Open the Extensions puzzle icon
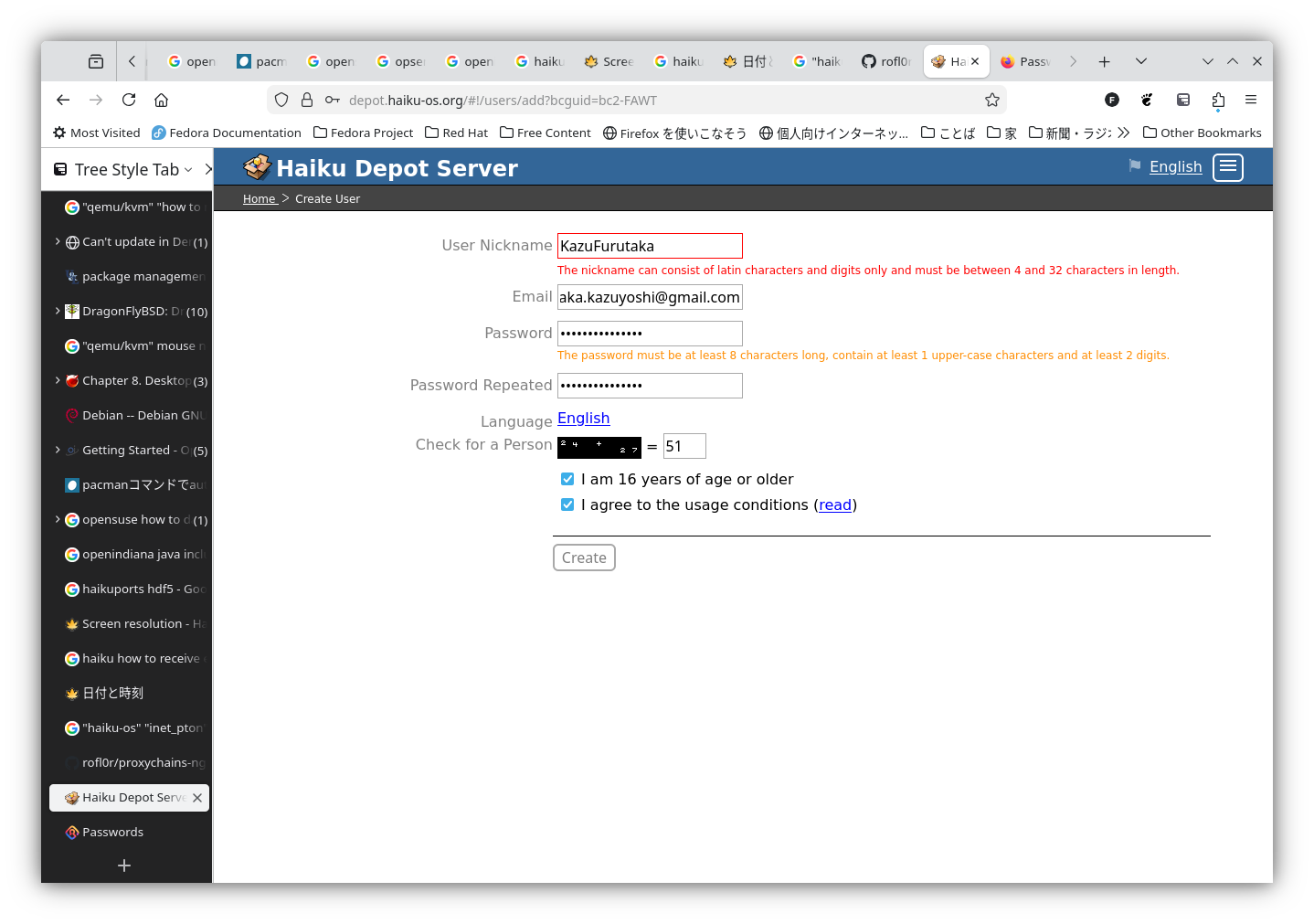The height and width of the screenshot is (924, 1314). tap(1217, 100)
